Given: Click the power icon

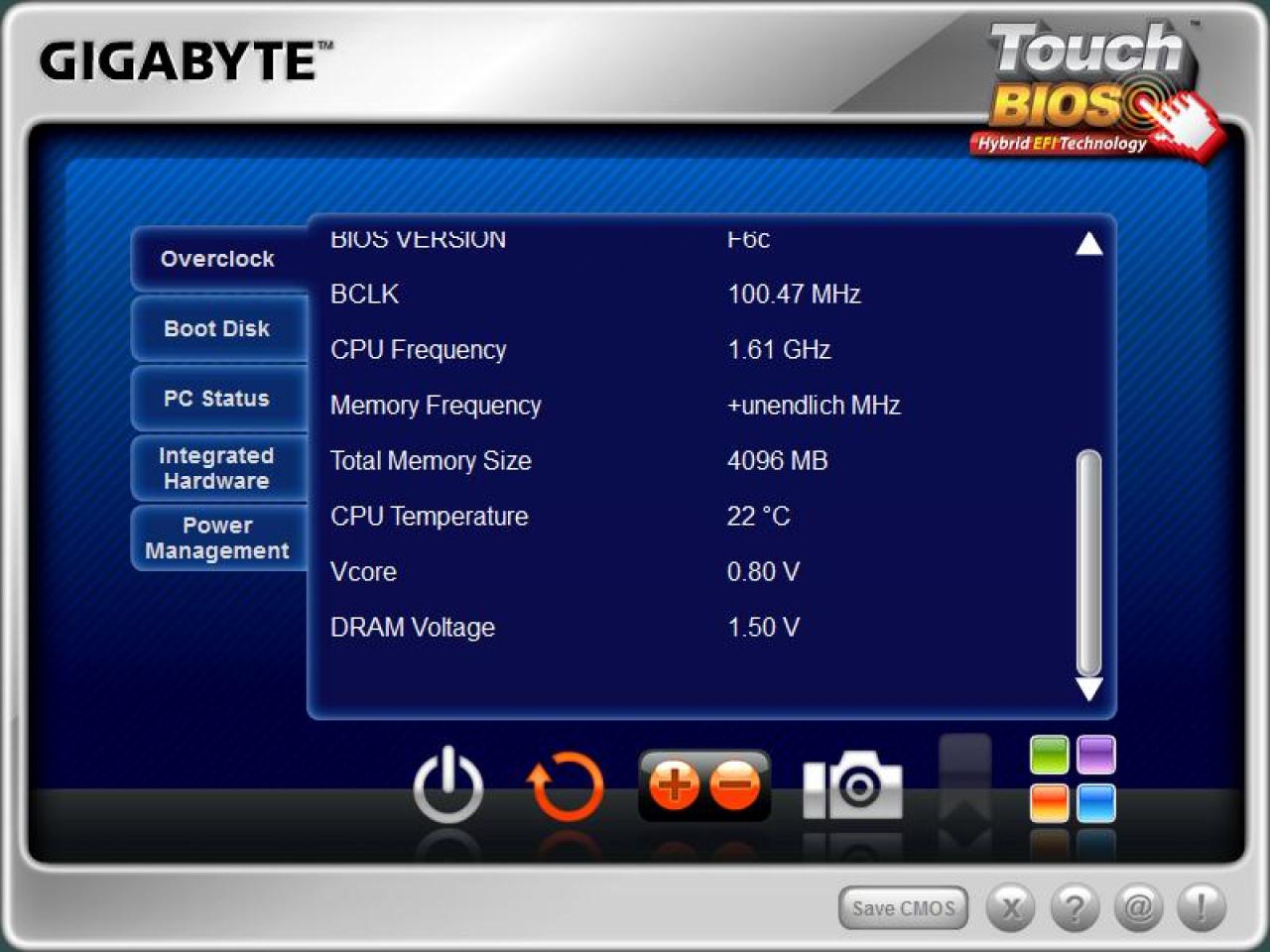Looking at the screenshot, I should tap(447, 784).
